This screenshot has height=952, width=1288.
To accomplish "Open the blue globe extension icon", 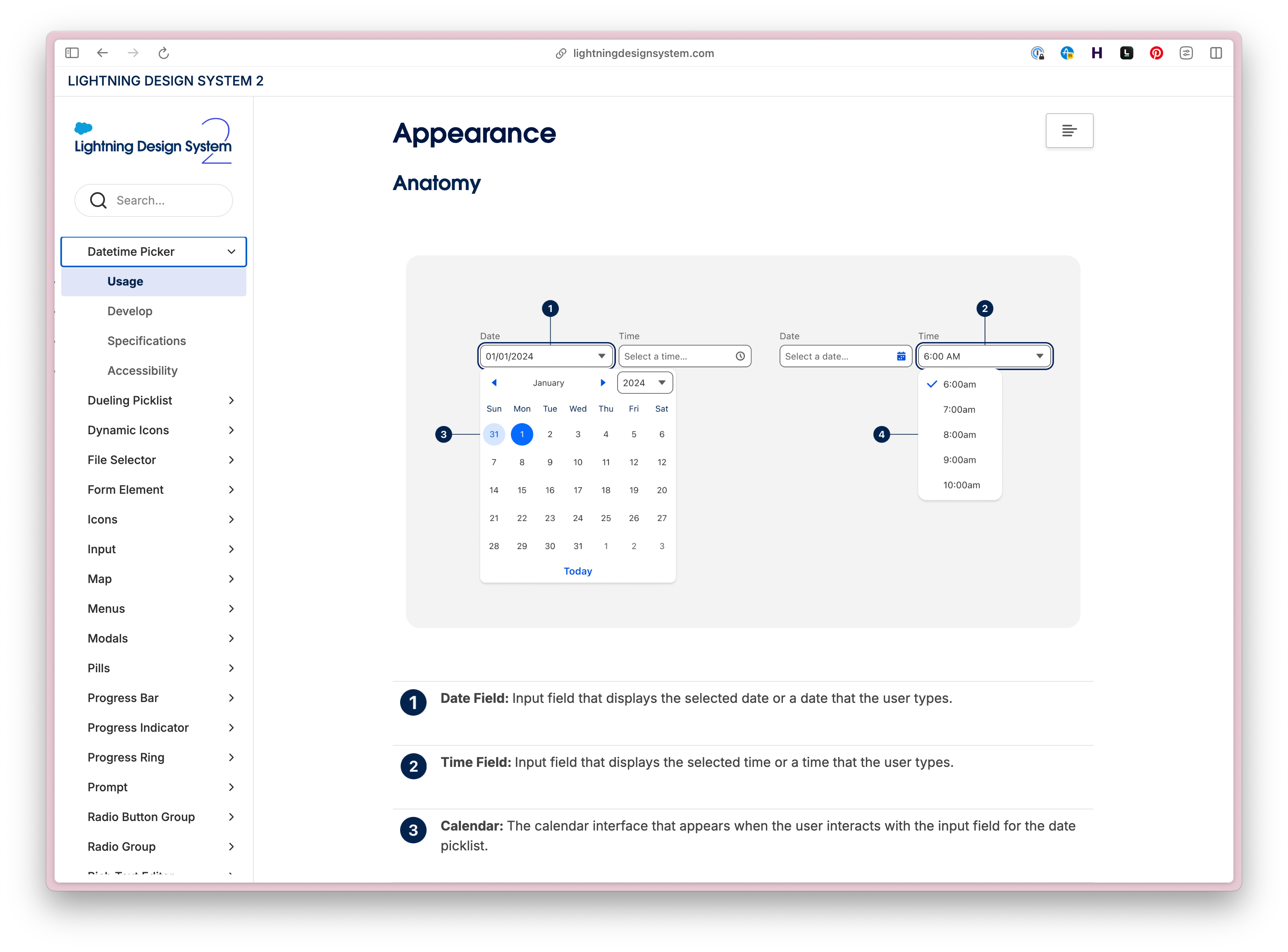I will tap(1066, 53).
